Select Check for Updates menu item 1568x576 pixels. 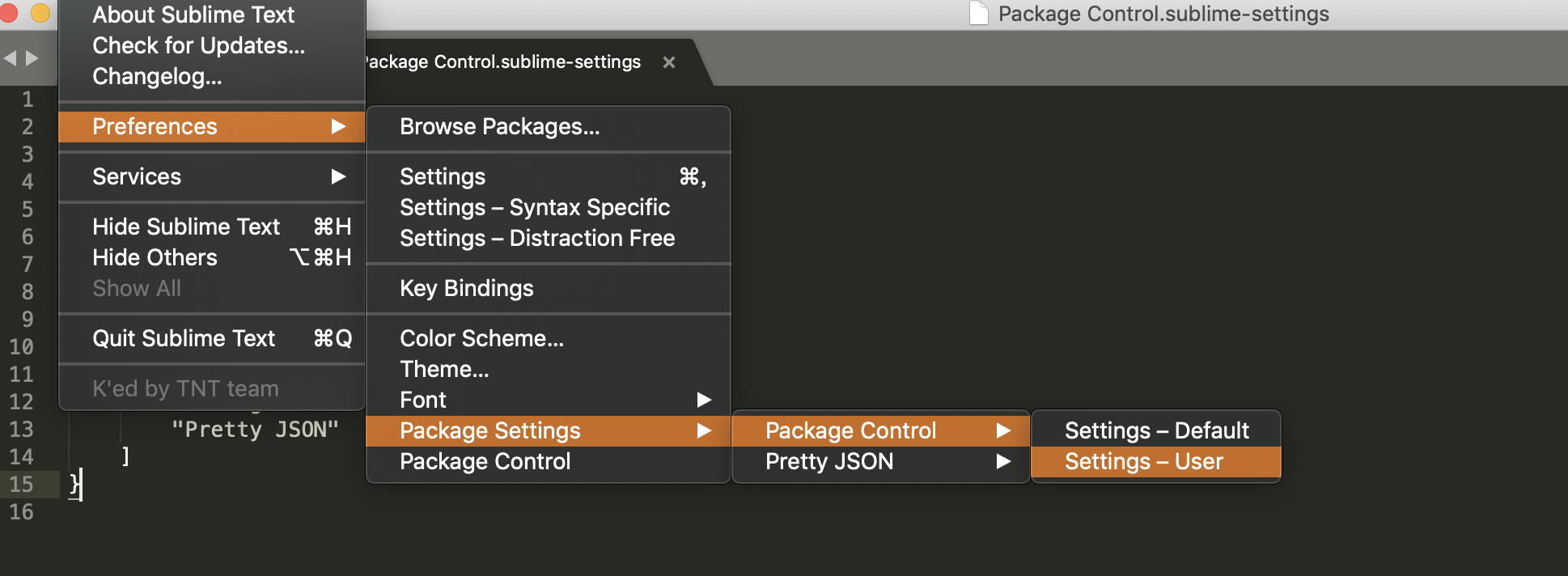(212, 45)
